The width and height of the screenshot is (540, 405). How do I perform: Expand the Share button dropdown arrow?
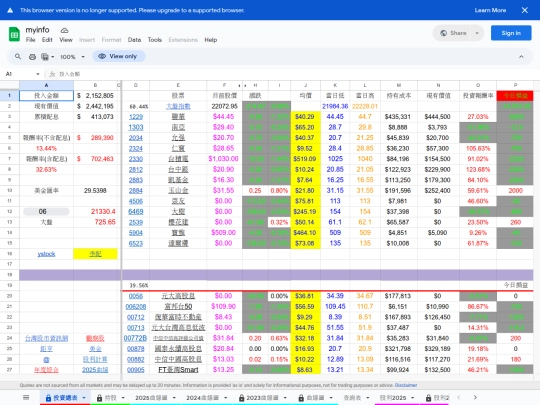tap(477, 33)
